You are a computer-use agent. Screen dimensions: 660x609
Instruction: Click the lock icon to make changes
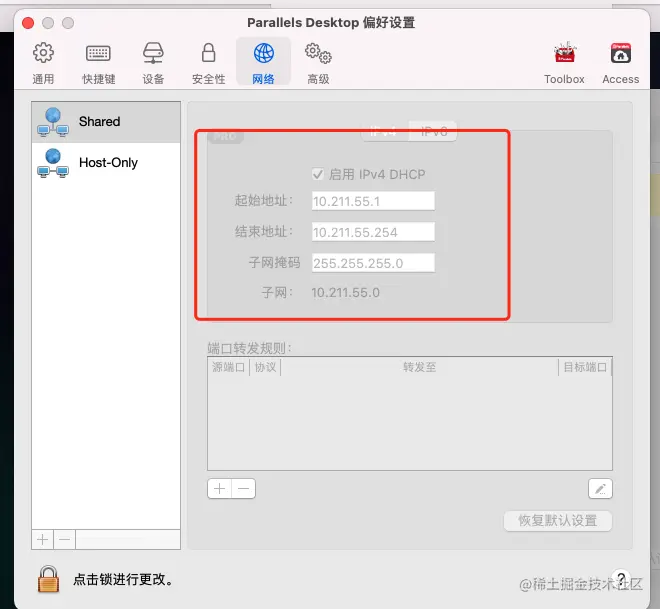[48, 580]
